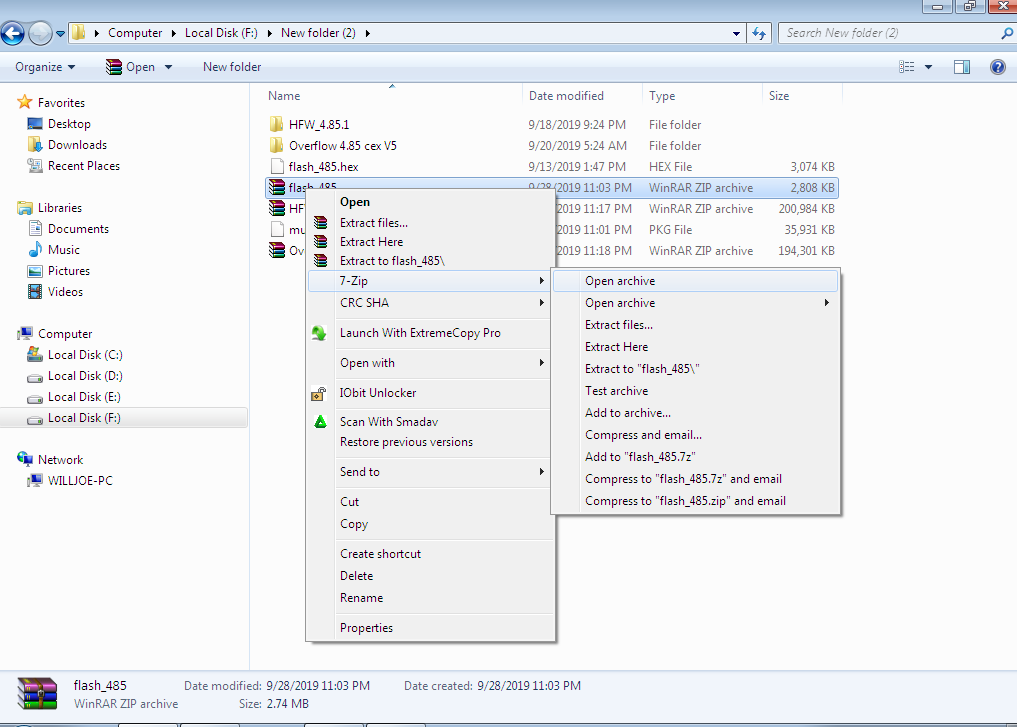The width and height of the screenshot is (1017, 727).
Task: Click the refresh button beside address bar
Action: click(759, 33)
